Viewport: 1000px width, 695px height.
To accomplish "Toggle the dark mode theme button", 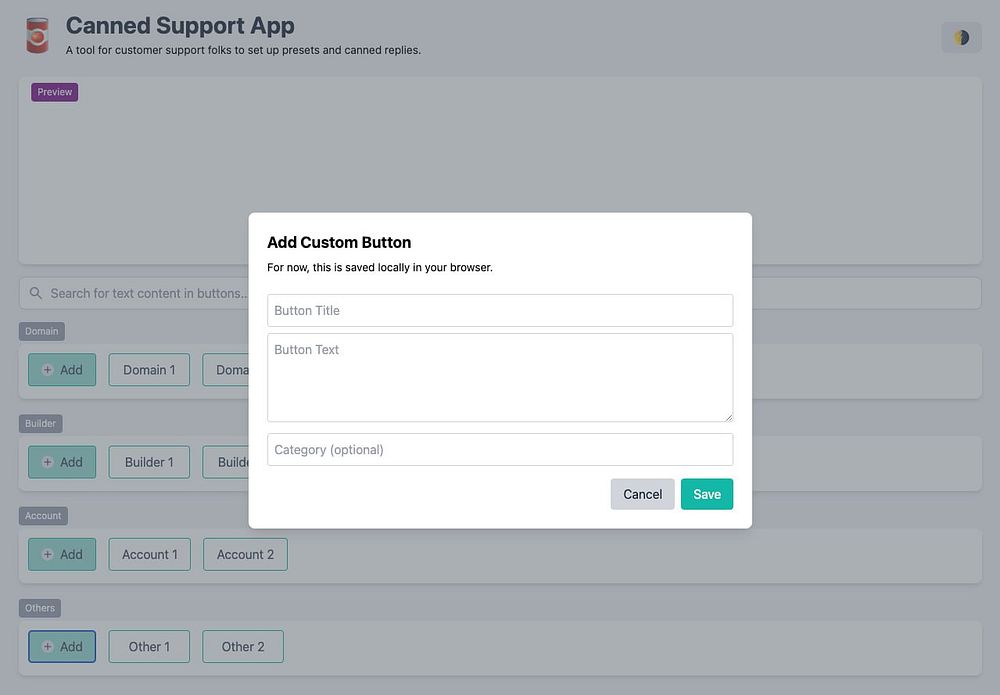I will [x=961, y=38].
